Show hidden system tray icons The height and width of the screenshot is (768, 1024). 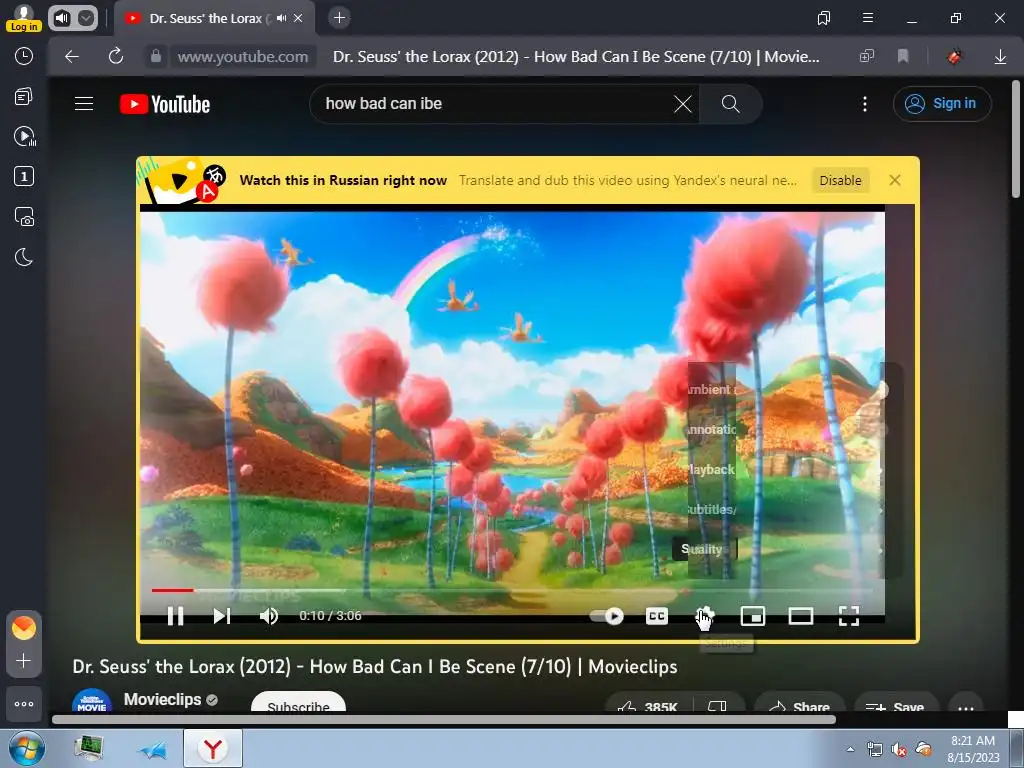coord(850,749)
